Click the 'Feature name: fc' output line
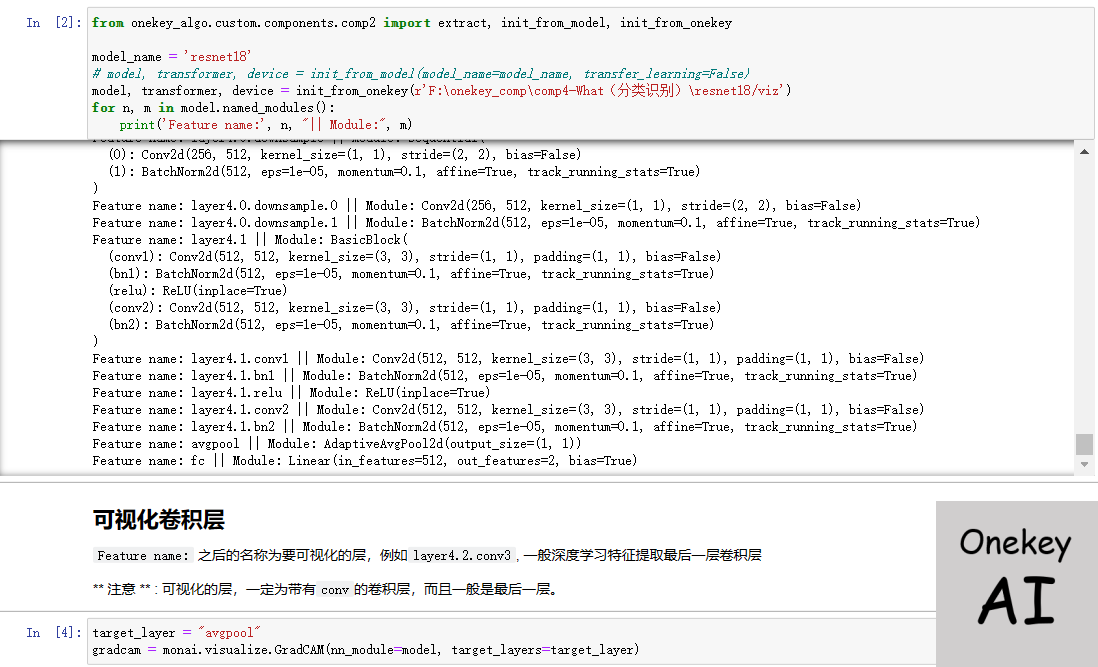 (x=364, y=461)
